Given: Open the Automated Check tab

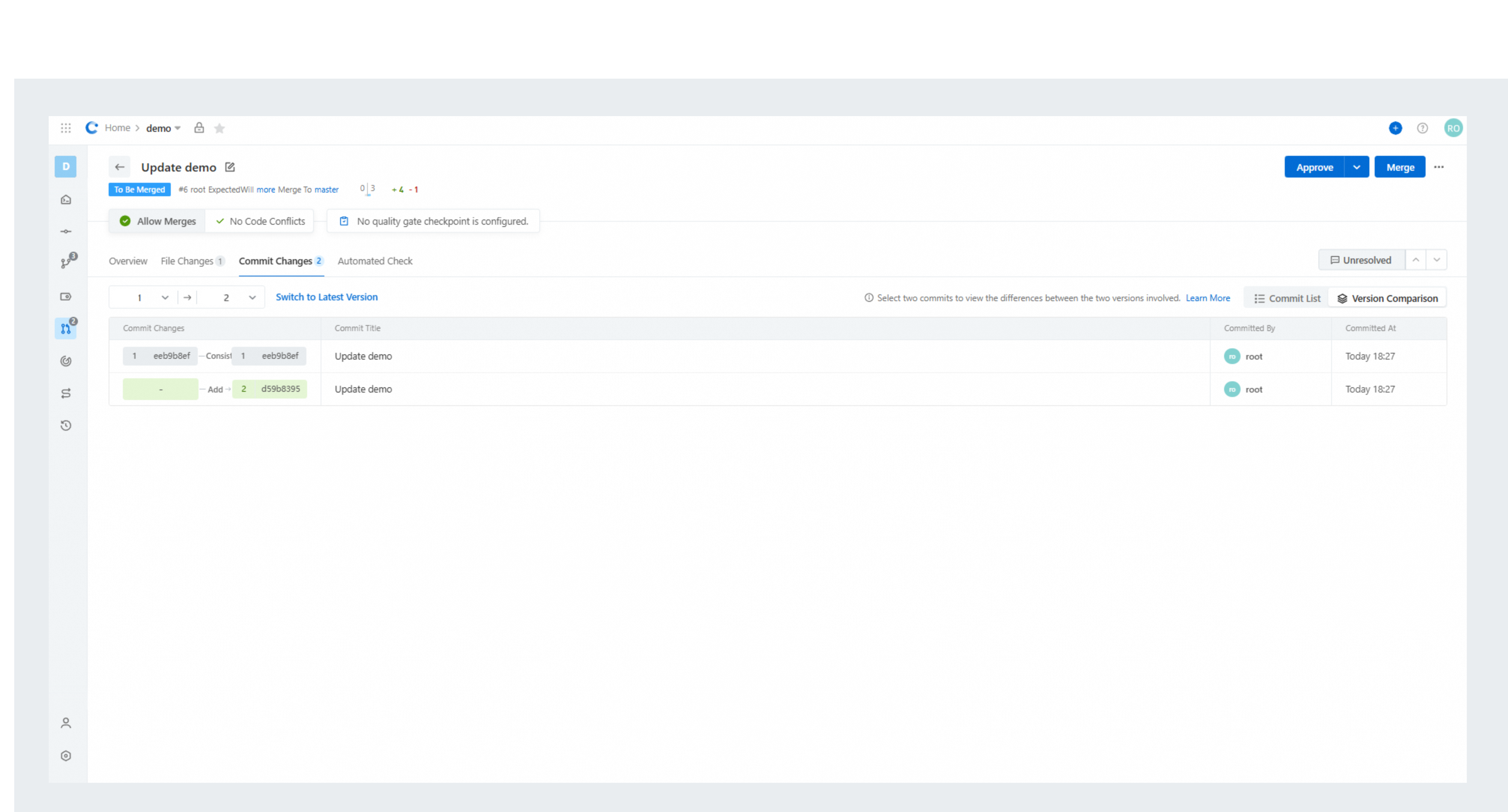Looking at the screenshot, I should point(375,261).
